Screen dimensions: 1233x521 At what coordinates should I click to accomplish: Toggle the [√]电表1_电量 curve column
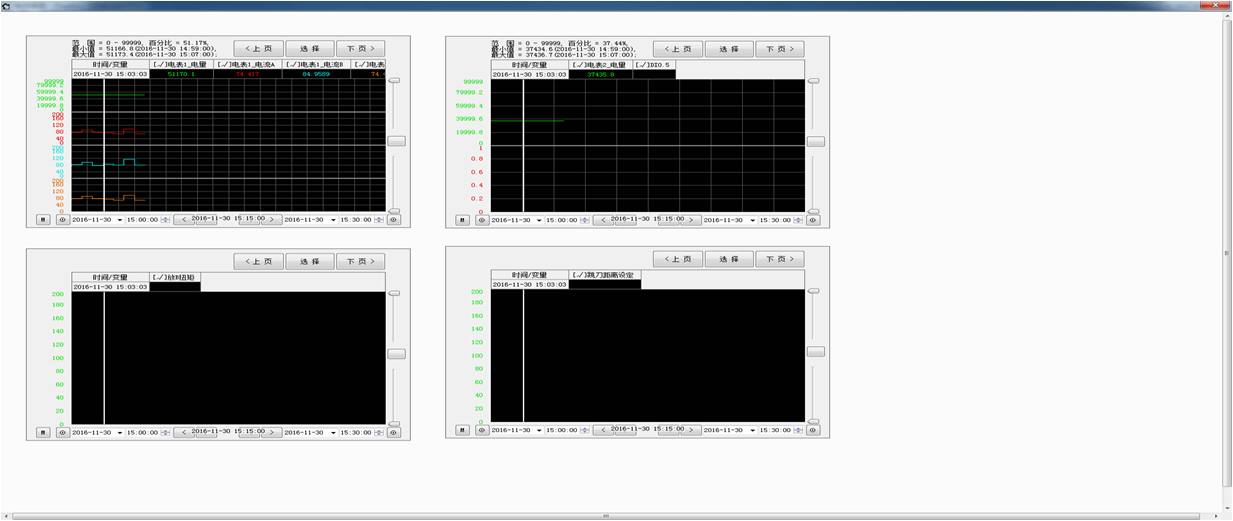pos(181,64)
